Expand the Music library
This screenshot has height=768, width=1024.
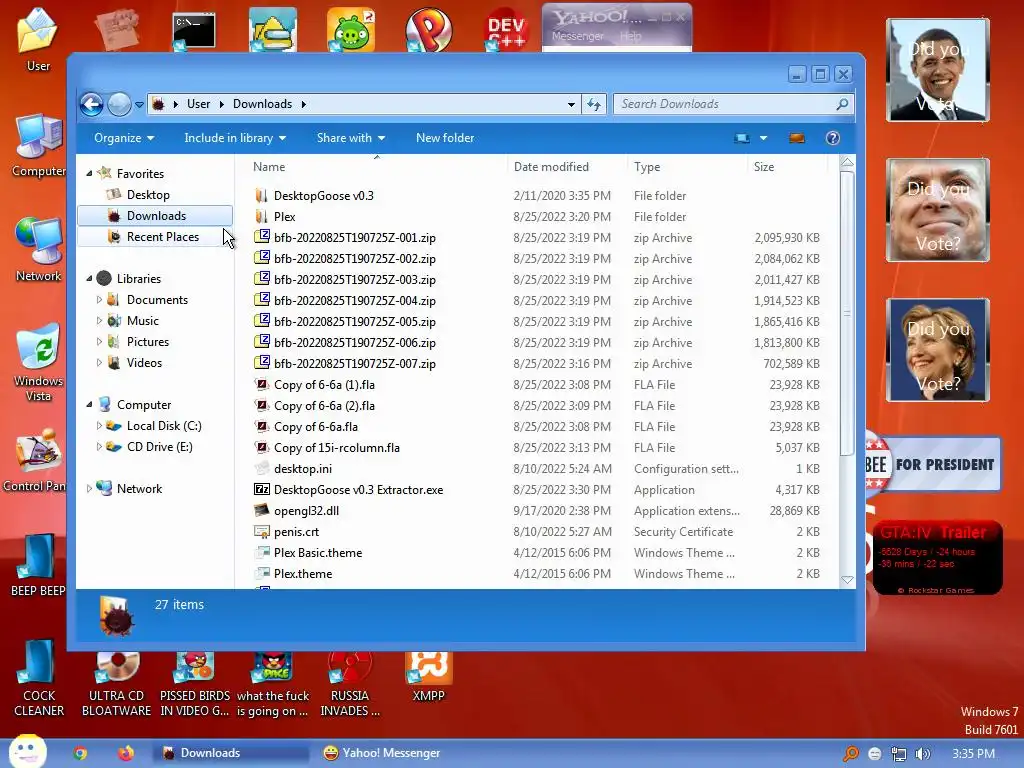99,321
